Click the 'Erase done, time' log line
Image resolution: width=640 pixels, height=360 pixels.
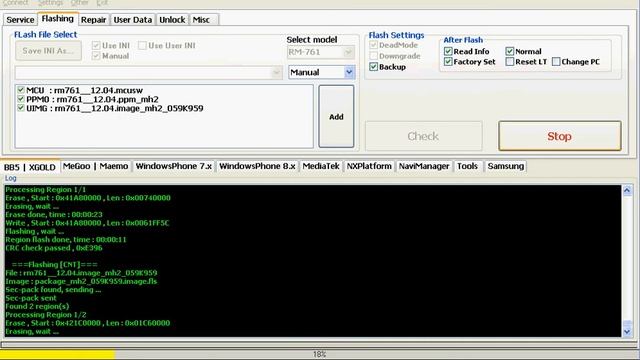click(x=54, y=214)
